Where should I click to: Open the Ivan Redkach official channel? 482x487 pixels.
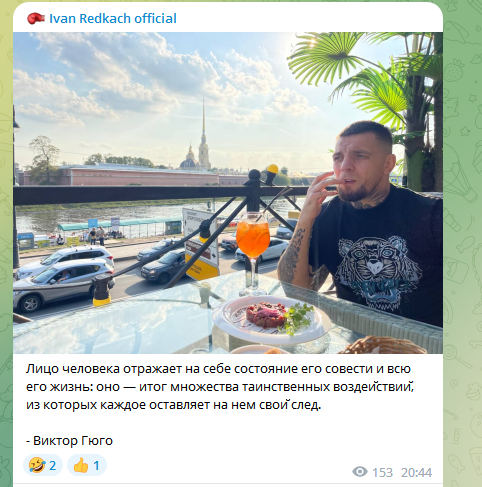click(113, 18)
